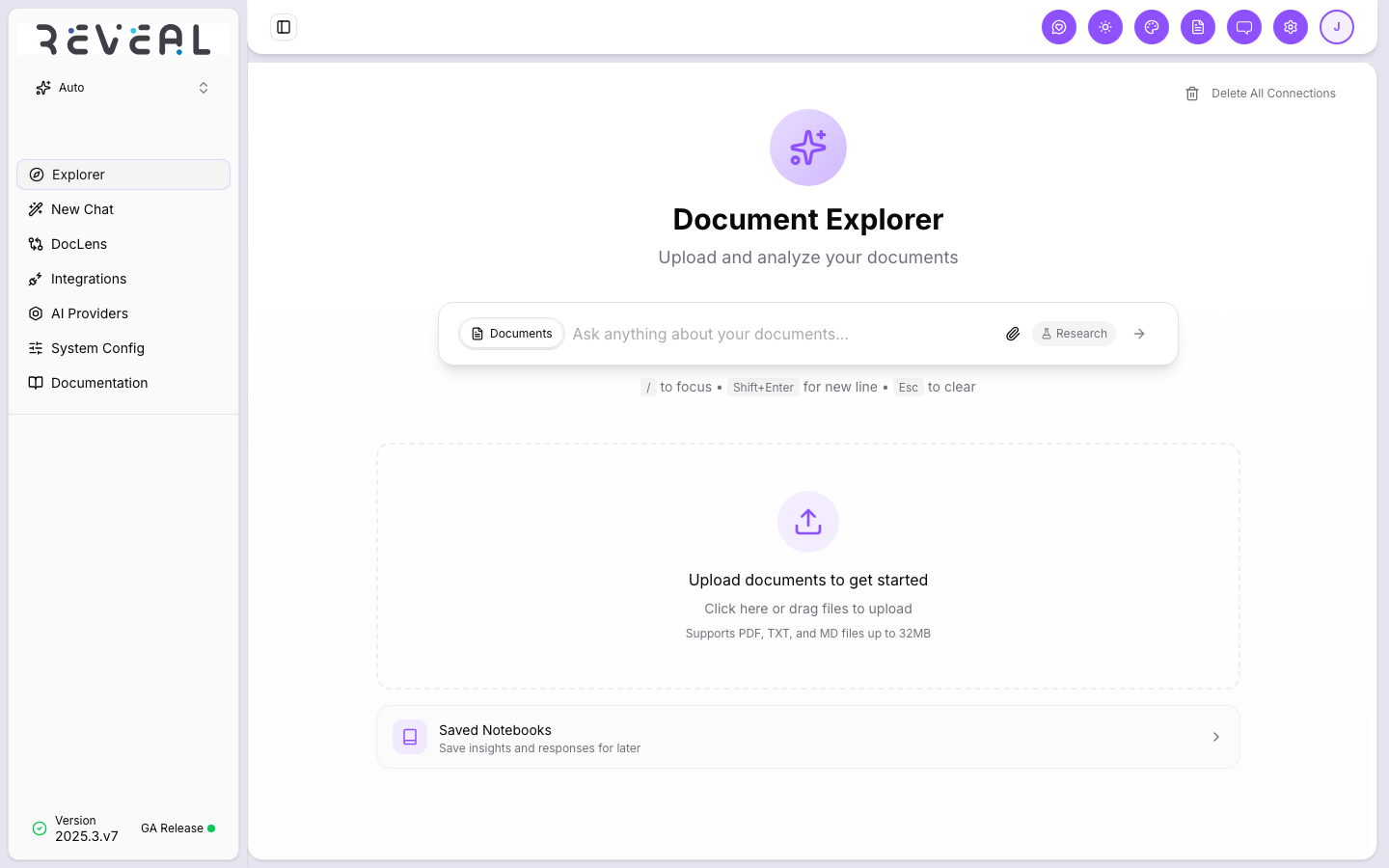Click the send arrow icon

[1139, 334]
